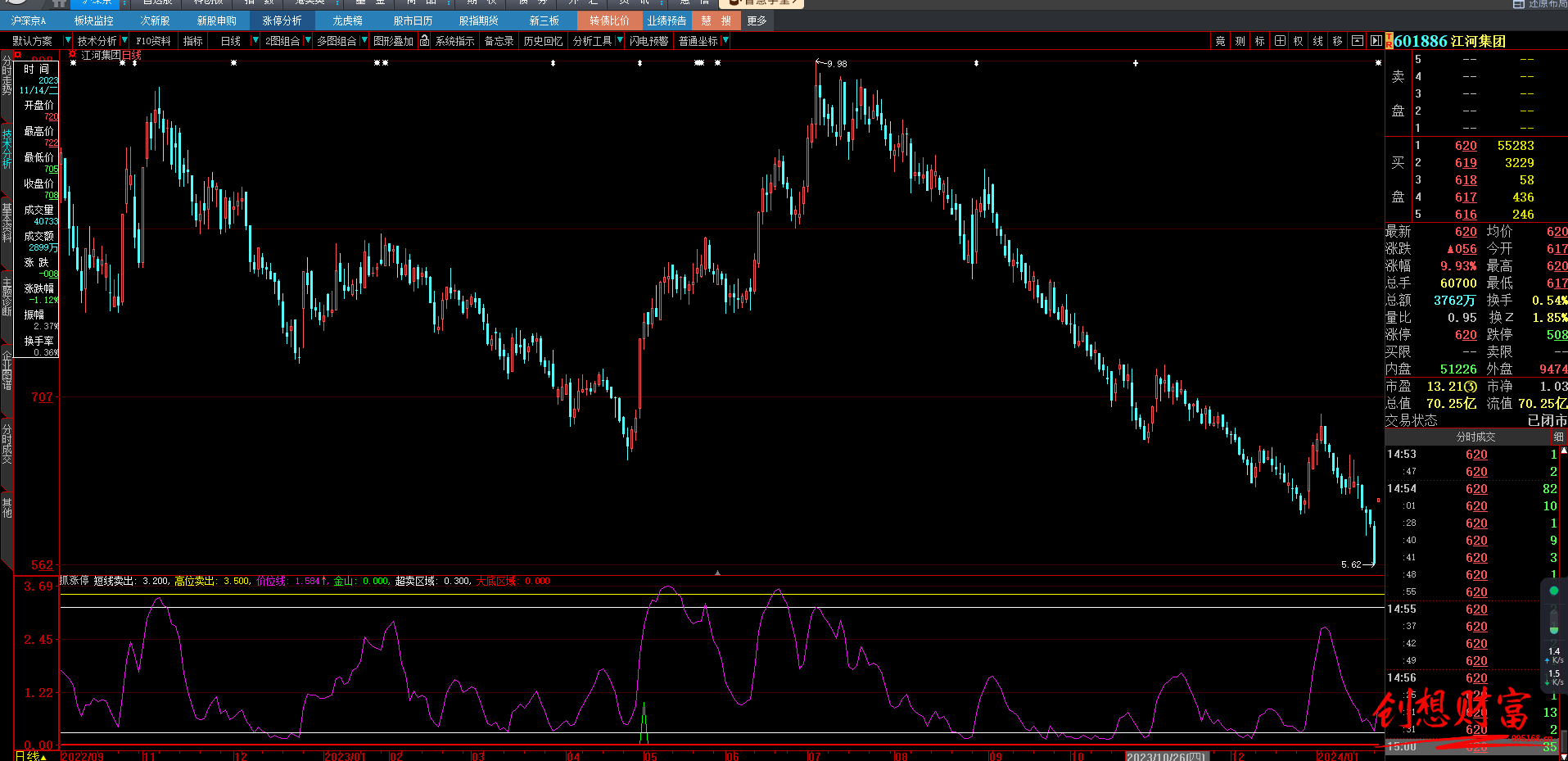Click the skip-to-end arrow icon

1376,41
